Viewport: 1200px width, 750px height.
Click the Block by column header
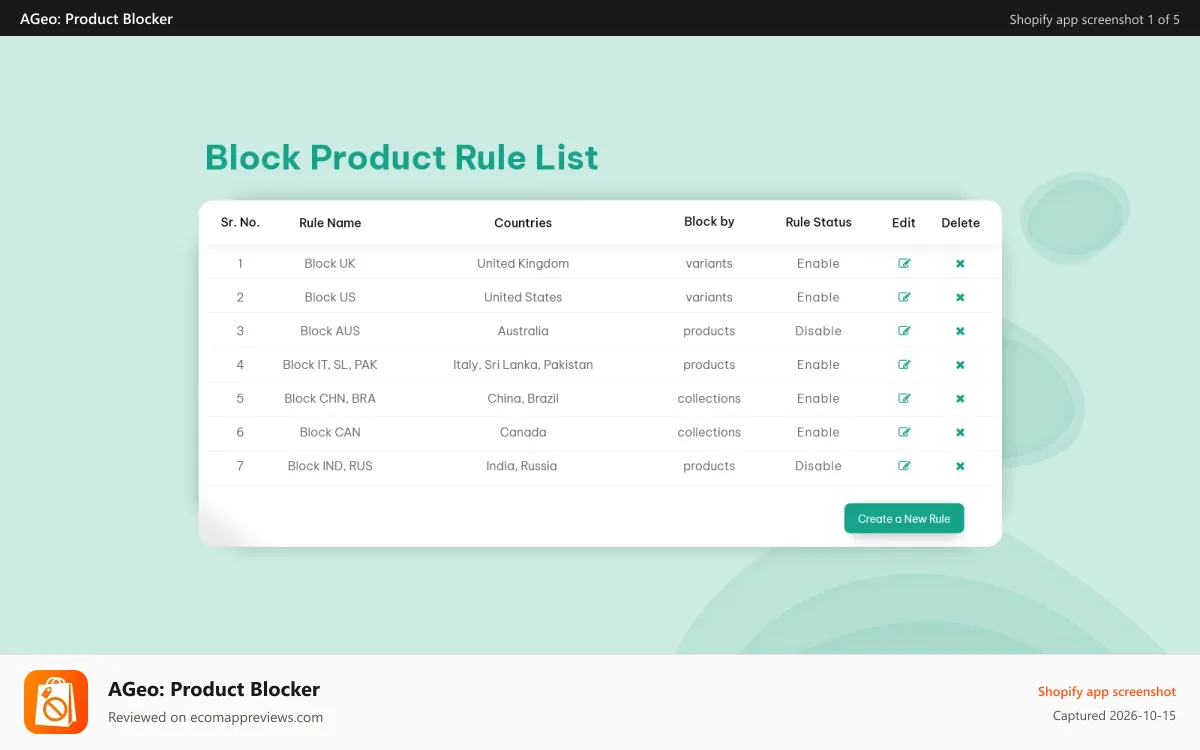709,222
